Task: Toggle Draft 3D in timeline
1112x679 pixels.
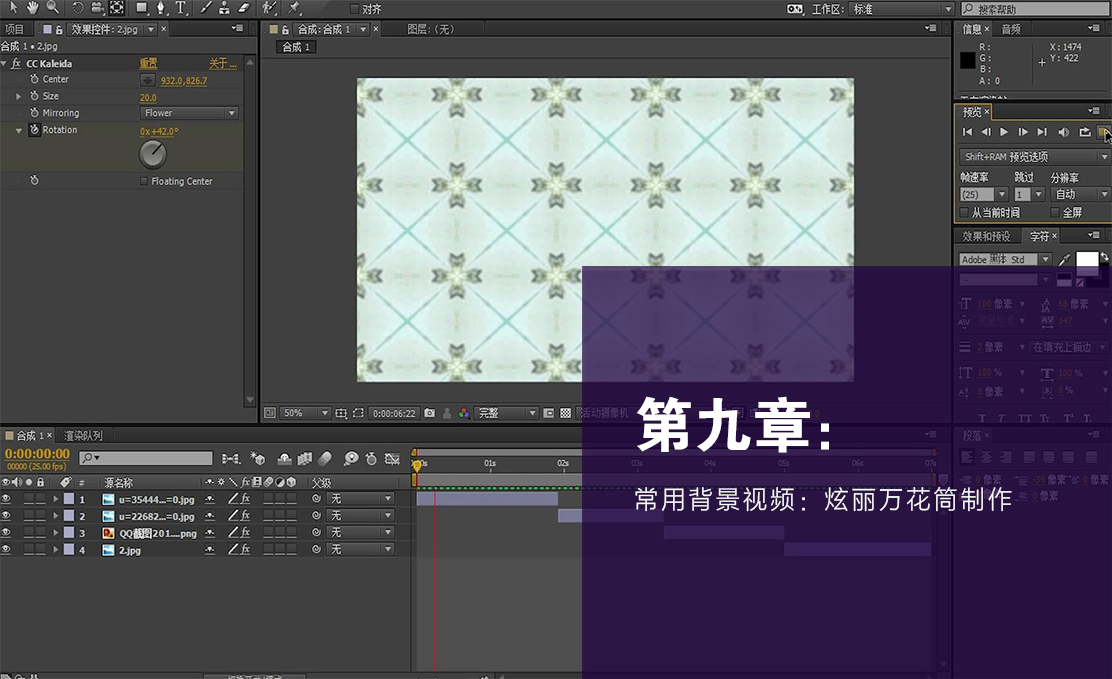Action: tap(257, 459)
